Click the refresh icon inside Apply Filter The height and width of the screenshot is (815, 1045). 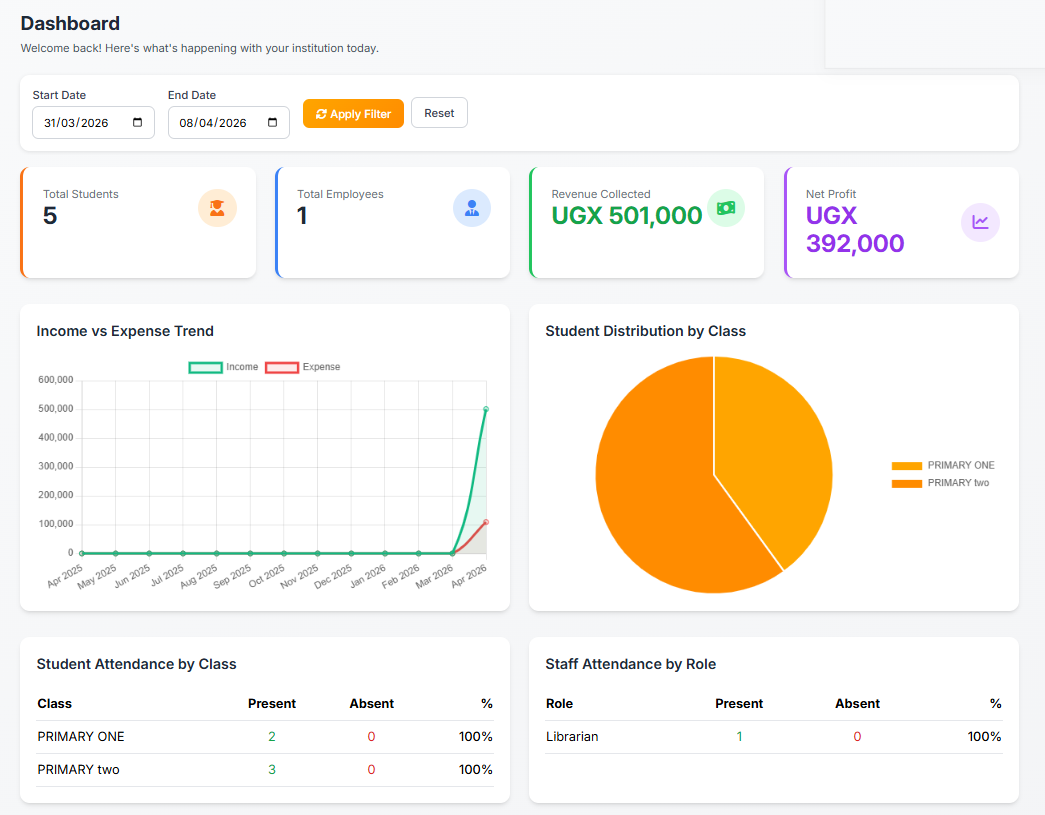click(x=320, y=113)
